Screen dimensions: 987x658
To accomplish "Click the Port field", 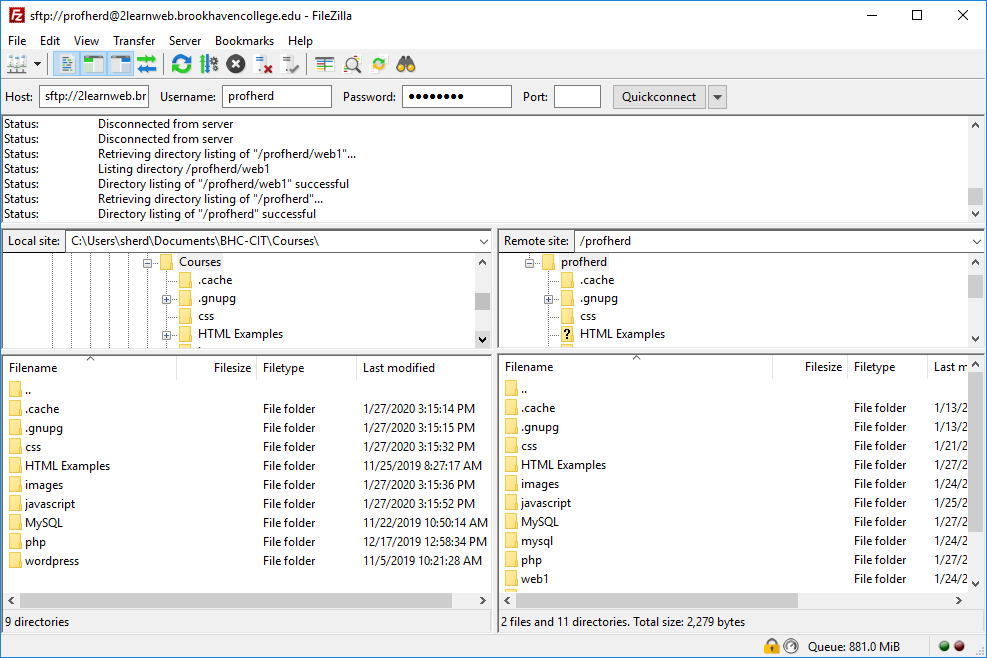I will 577,96.
